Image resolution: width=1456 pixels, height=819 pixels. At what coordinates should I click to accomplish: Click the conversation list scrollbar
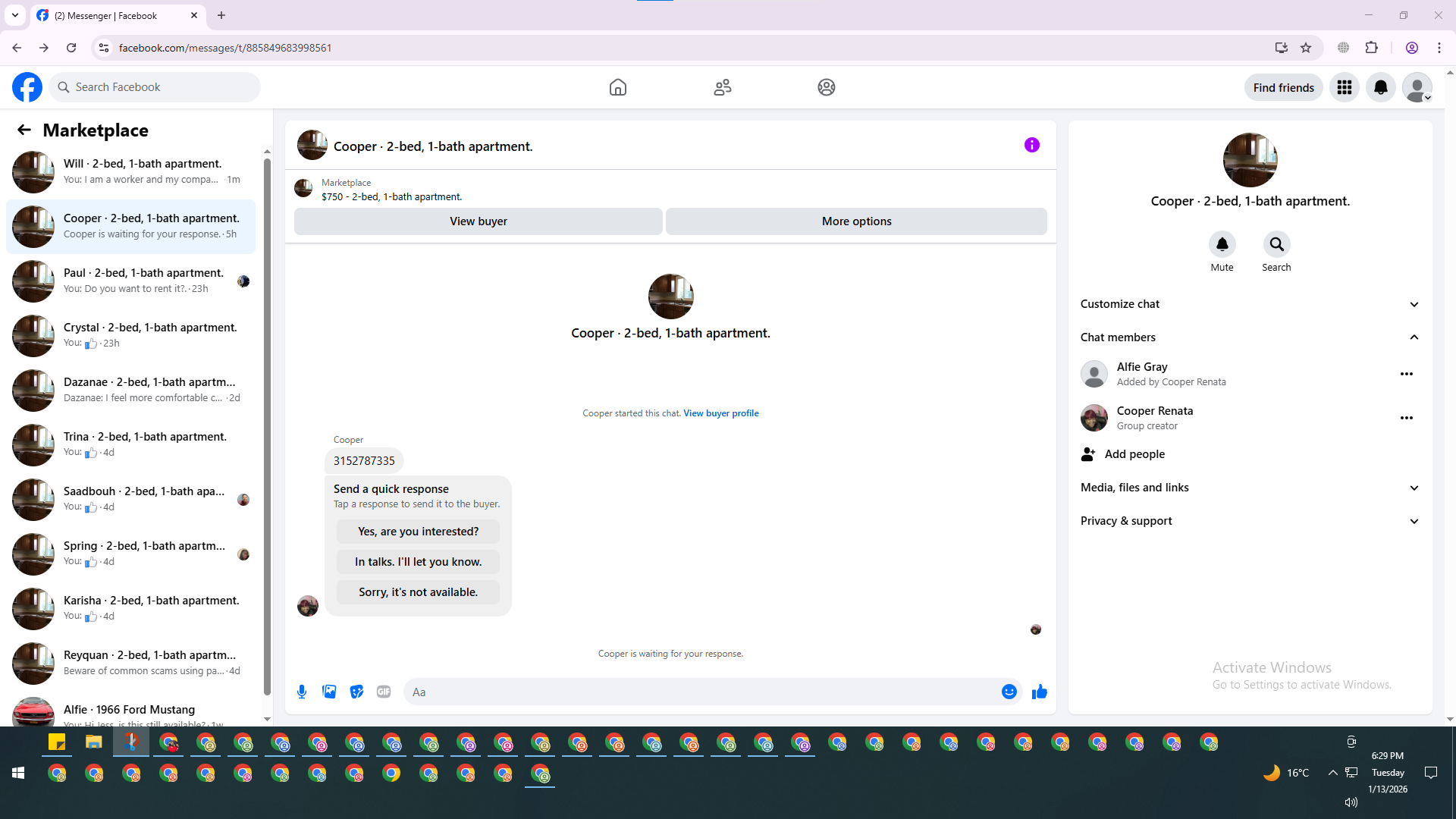pos(267,425)
